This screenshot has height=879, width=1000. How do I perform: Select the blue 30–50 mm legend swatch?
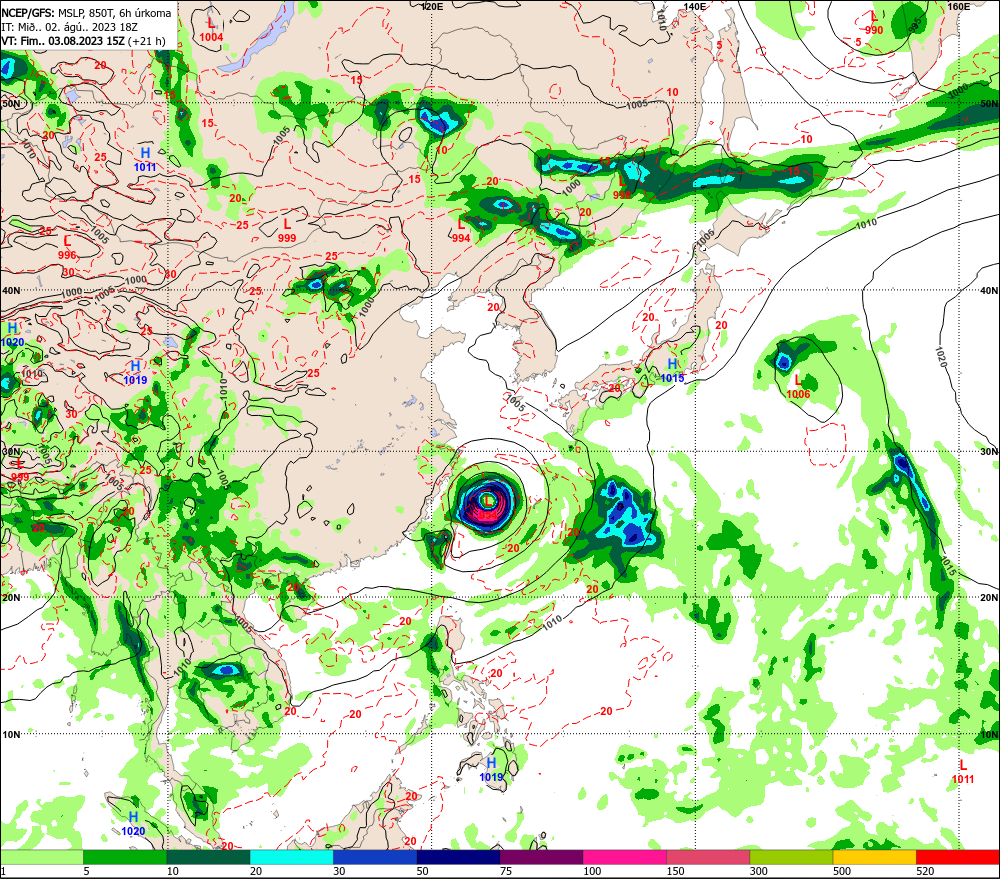(x=375, y=857)
